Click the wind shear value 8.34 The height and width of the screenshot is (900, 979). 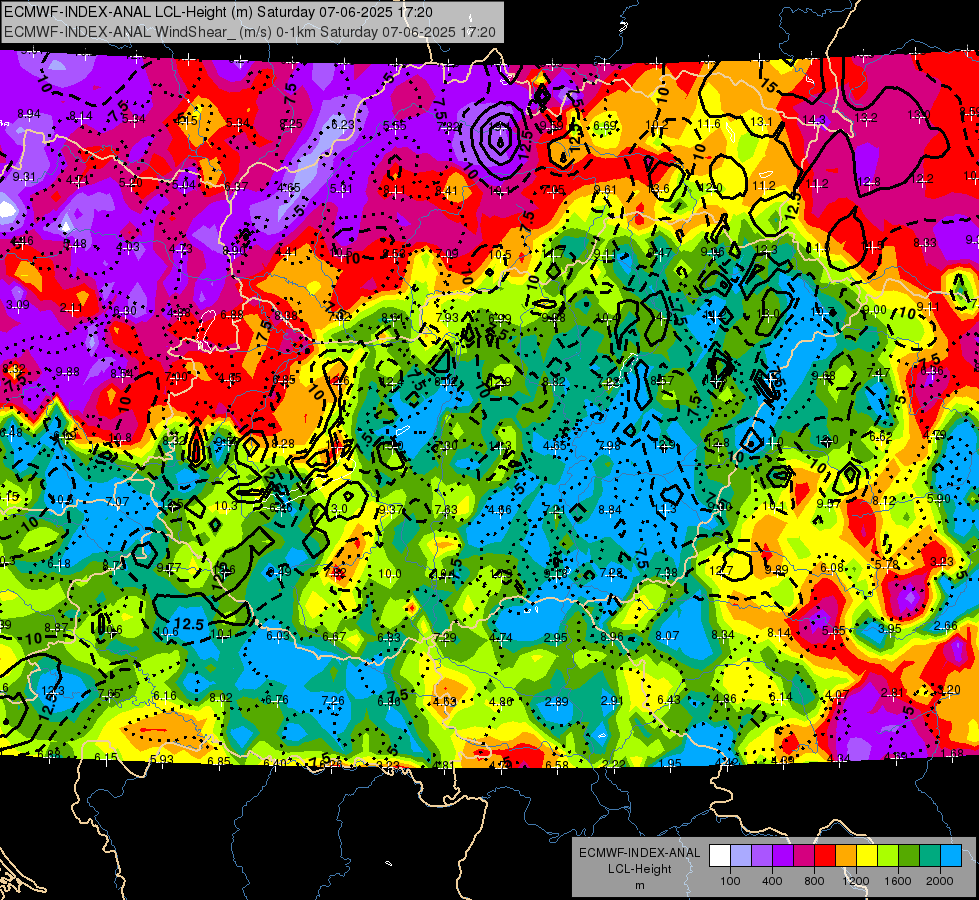(x=723, y=634)
